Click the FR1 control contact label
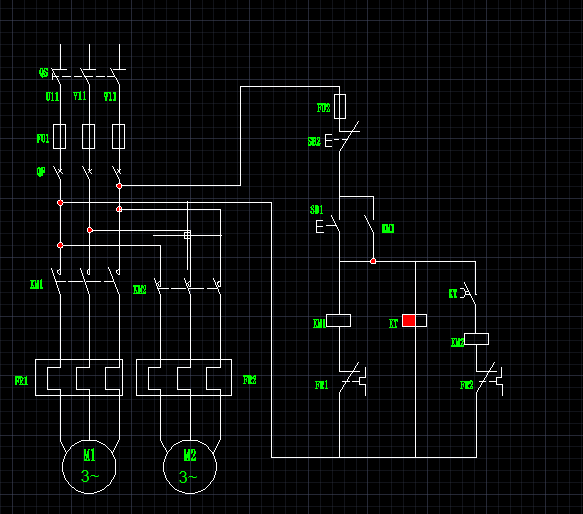Image resolution: width=583 pixels, height=514 pixels. coord(322,385)
